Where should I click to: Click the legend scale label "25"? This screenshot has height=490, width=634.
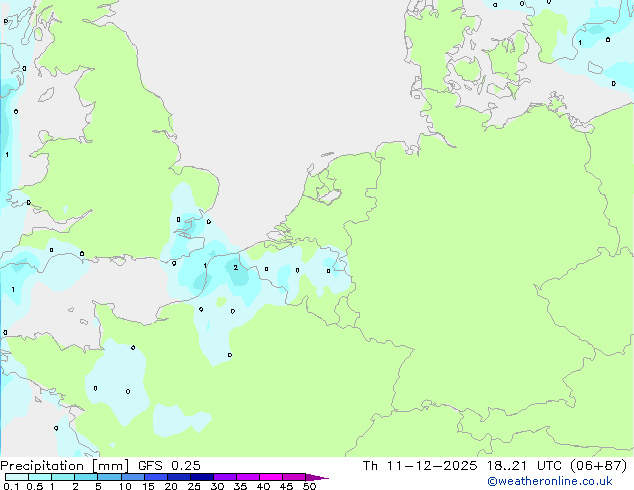tap(194, 486)
